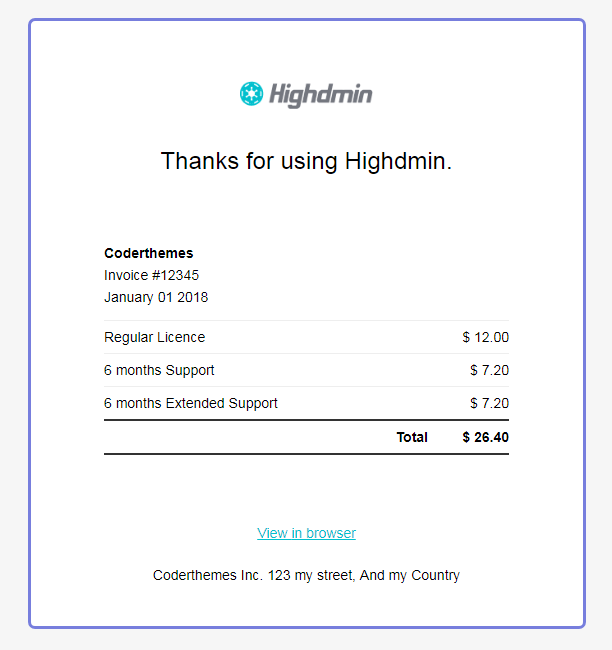Select the 6 months Extended Support label
The height and width of the screenshot is (650, 612).
(x=191, y=403)
